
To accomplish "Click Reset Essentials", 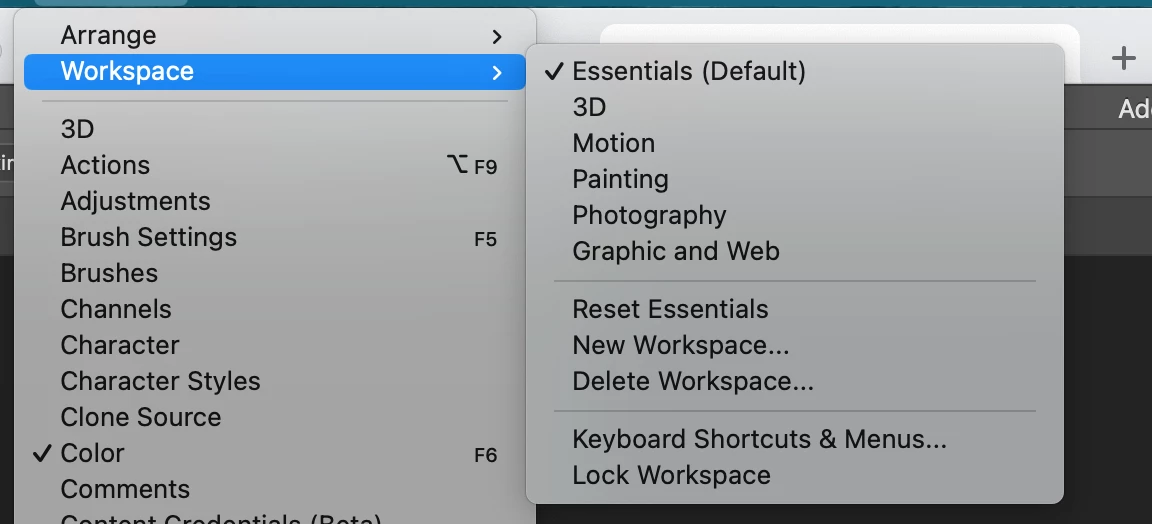I will click(x=670, y=310).
